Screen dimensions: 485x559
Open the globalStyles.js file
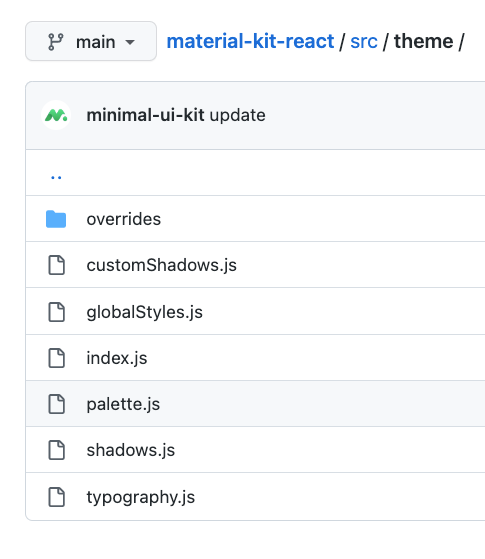pyautogui.click(x=144, y=312)
